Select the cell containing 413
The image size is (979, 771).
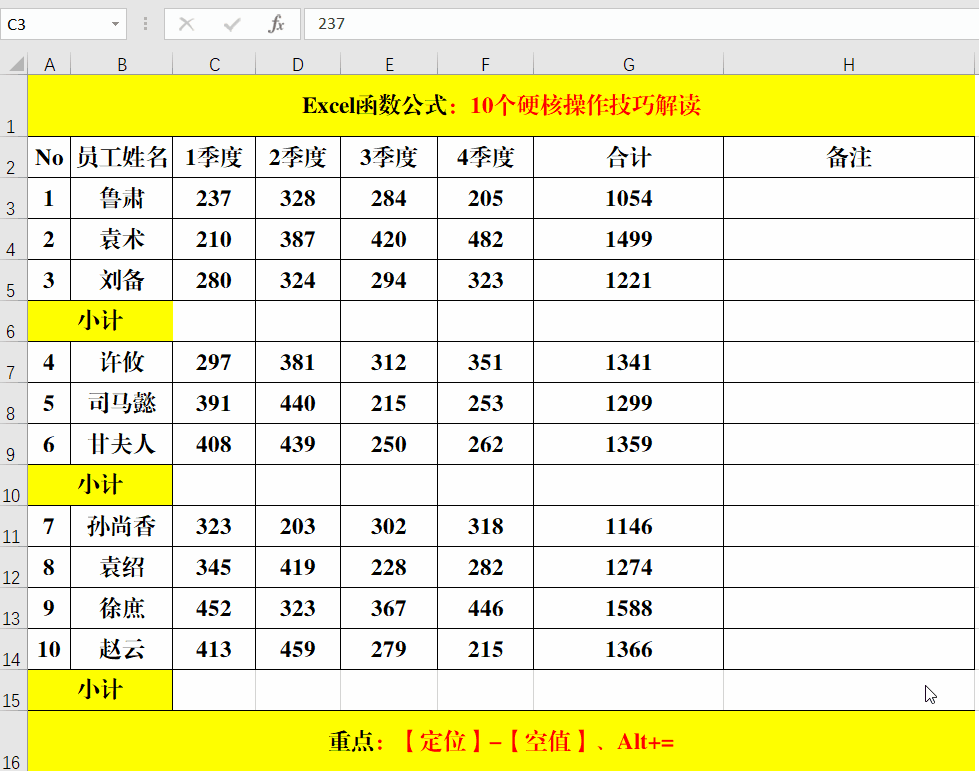(213, 649)
